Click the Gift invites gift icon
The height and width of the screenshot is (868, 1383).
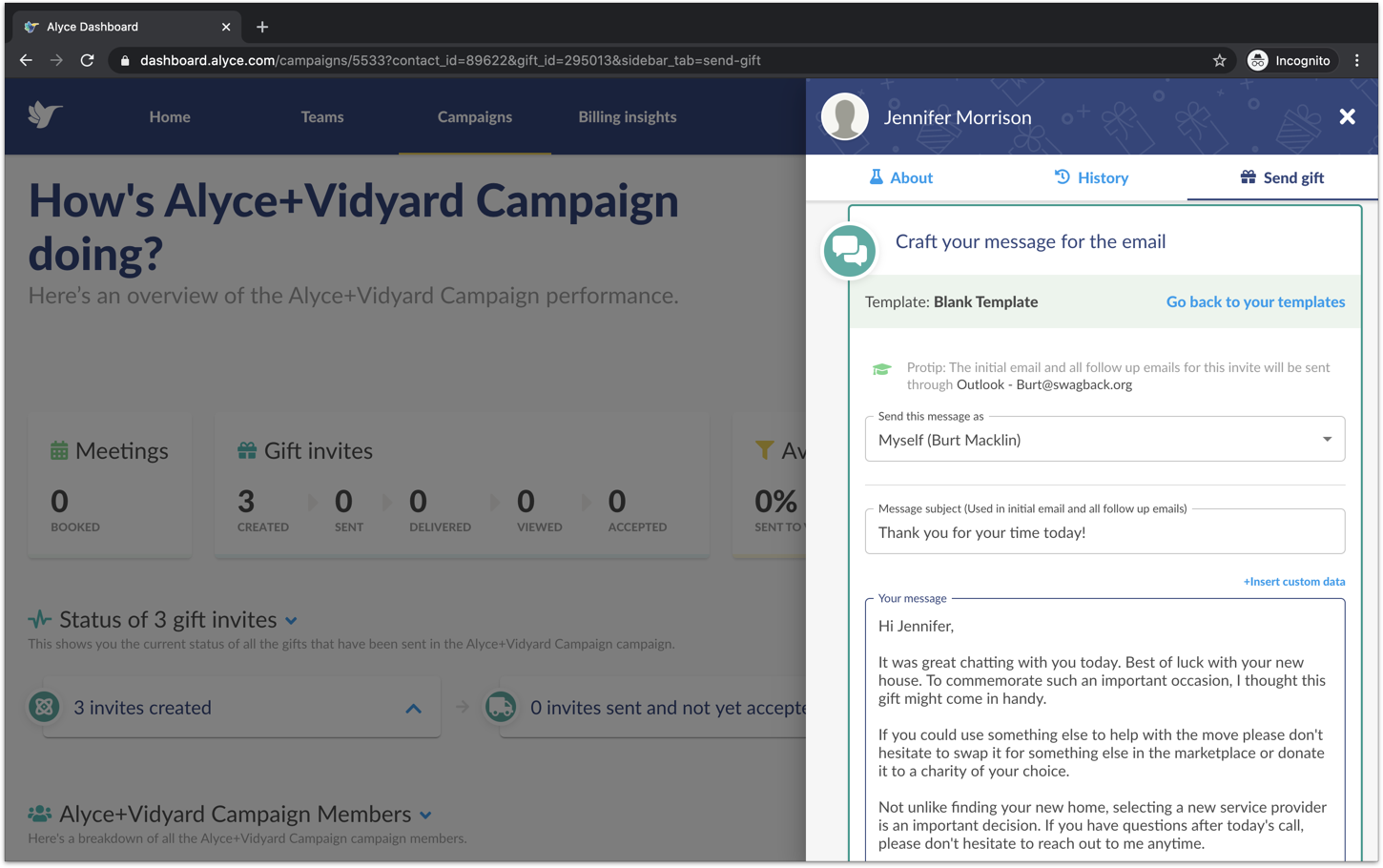247,450
